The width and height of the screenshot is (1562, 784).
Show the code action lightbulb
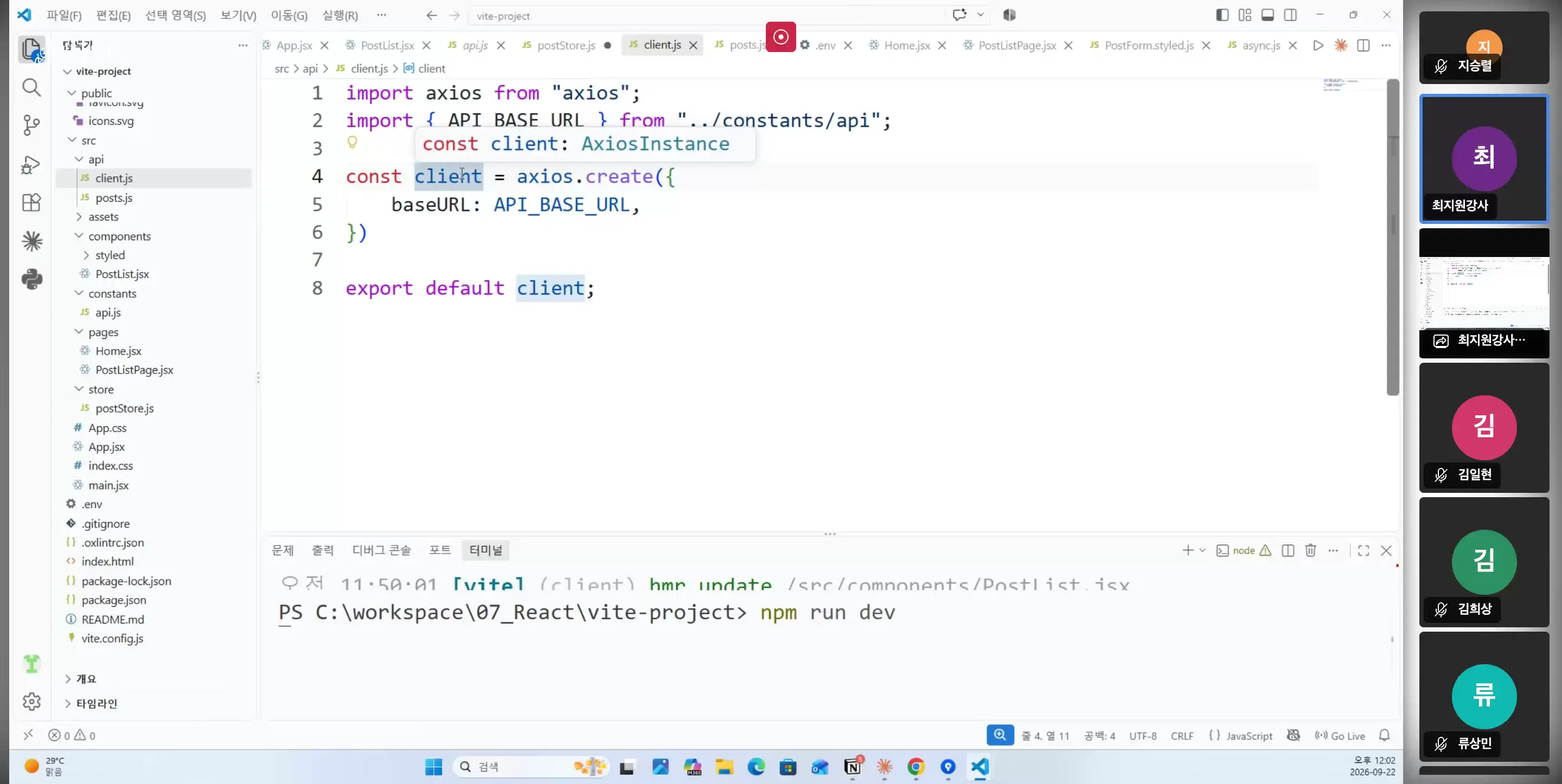coord(351,143)
